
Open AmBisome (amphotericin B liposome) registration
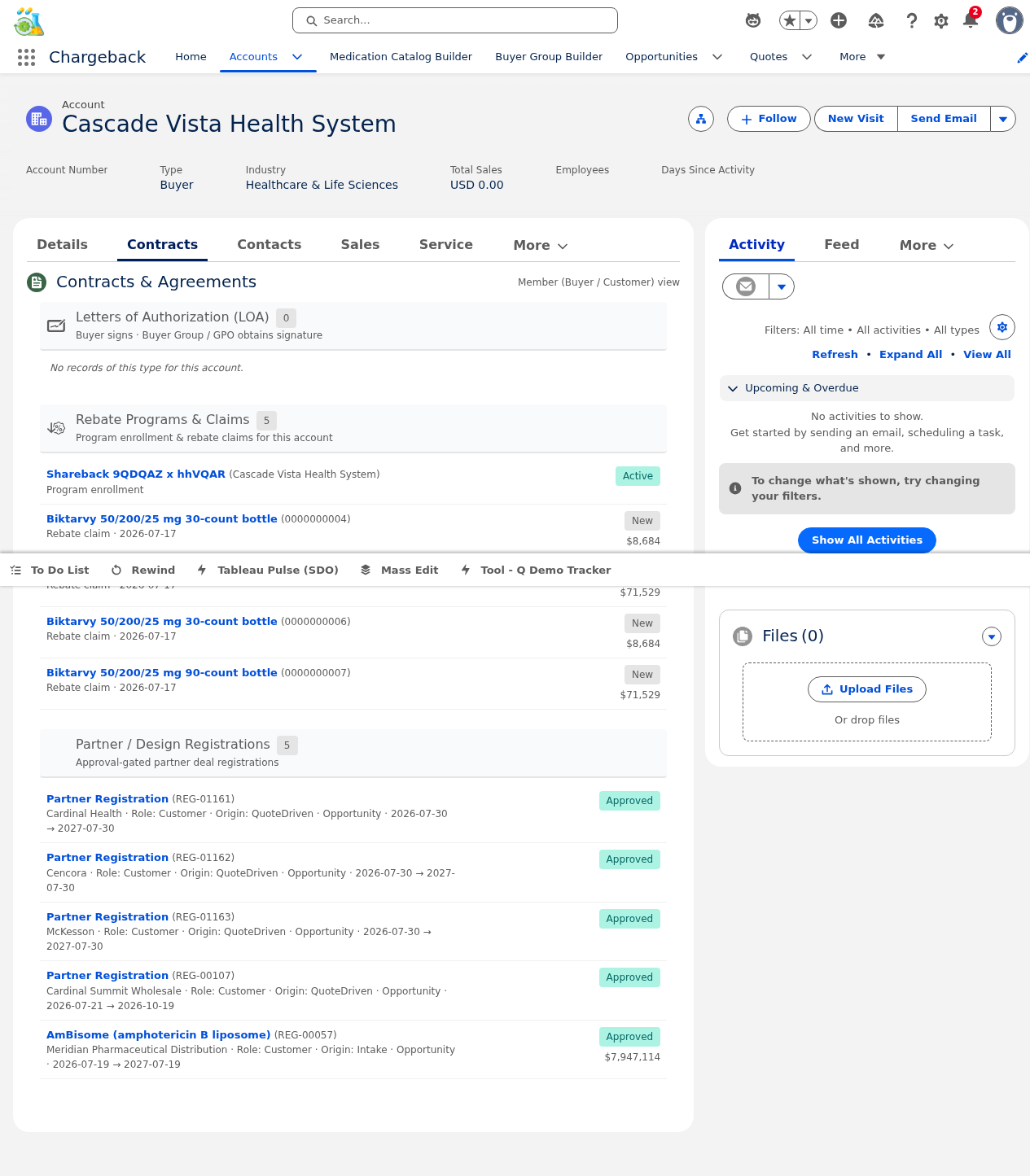point(158,1035)
